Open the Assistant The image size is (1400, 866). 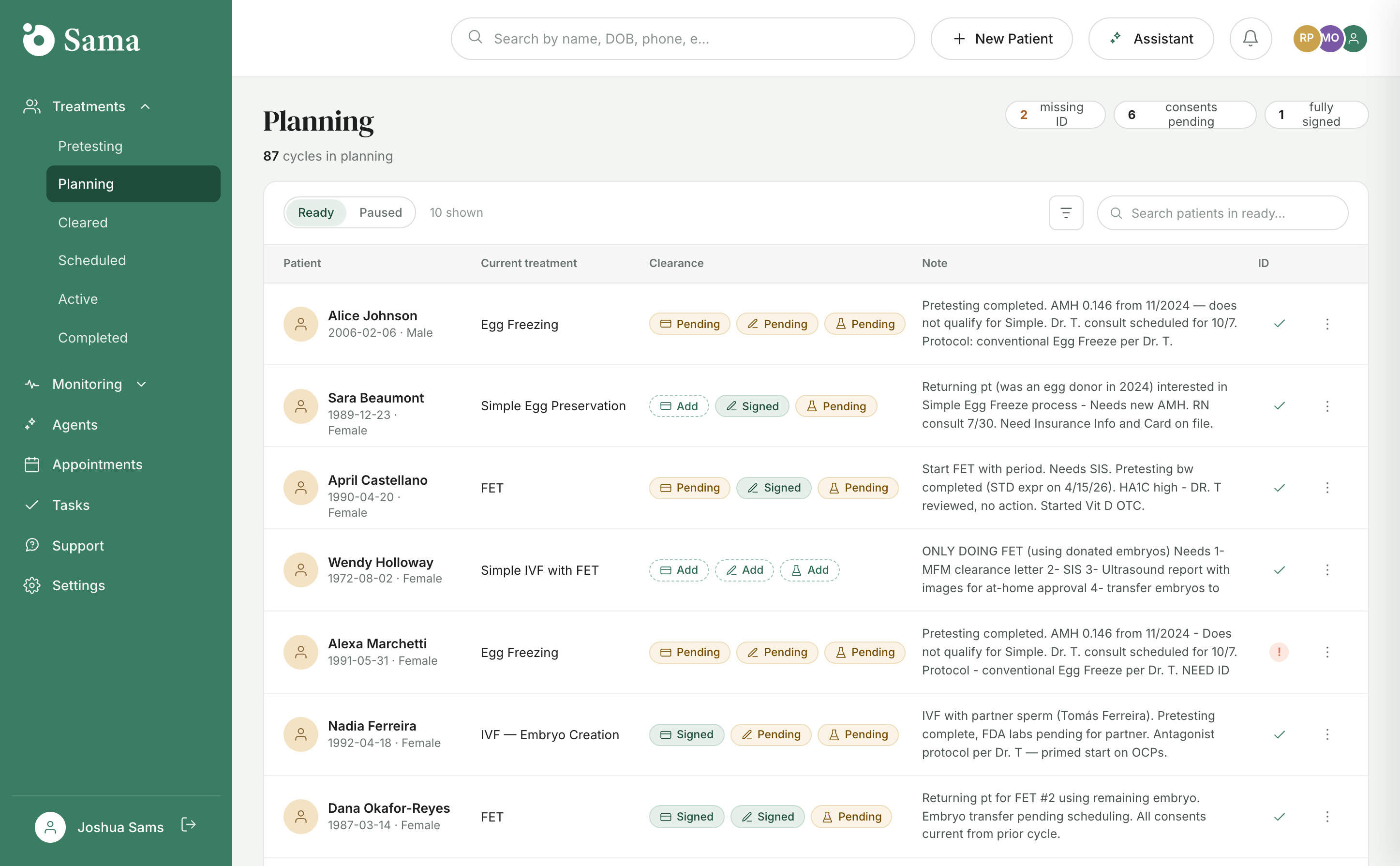tap(1151, 38)
